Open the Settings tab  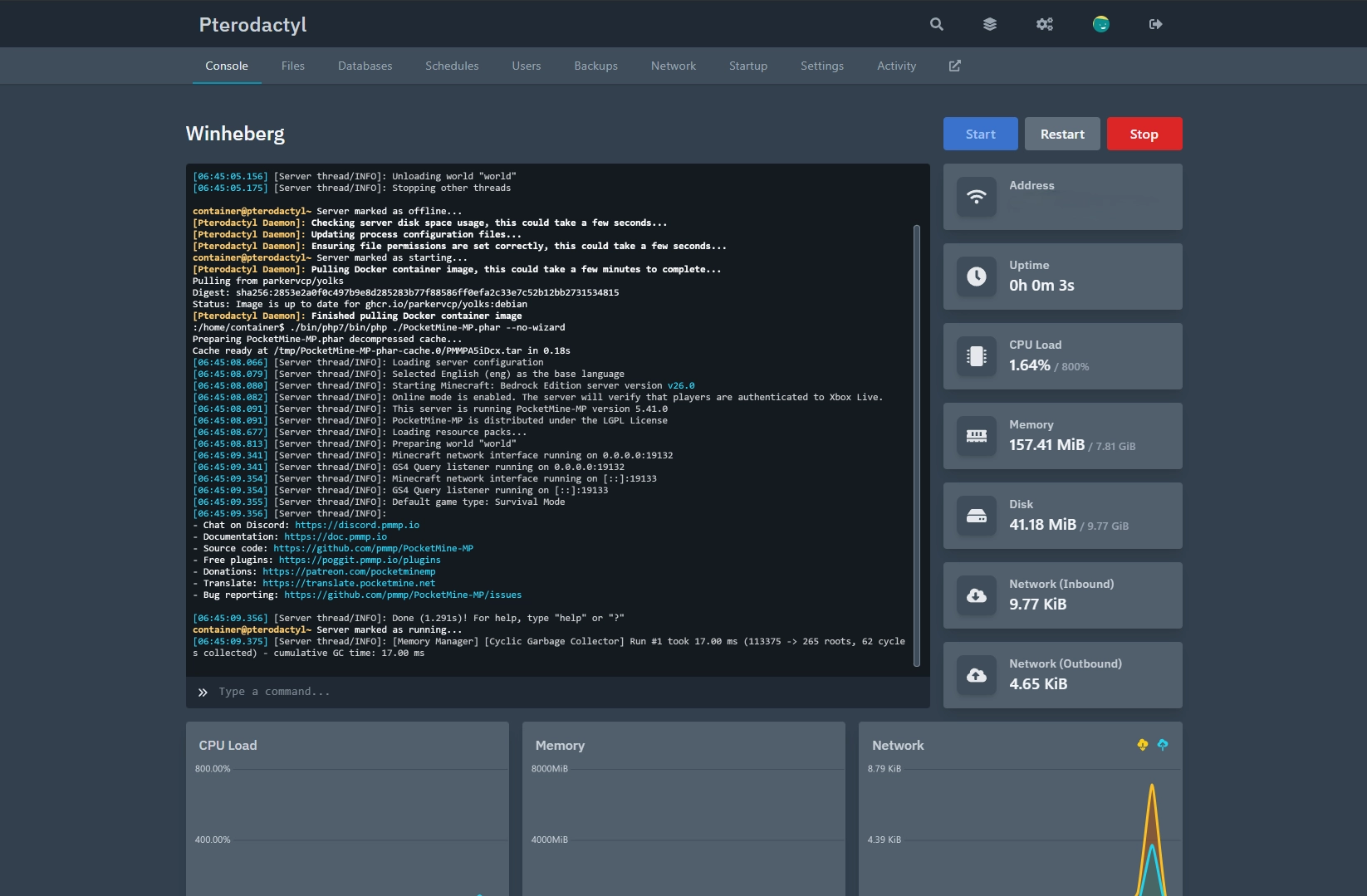(822, 66)
